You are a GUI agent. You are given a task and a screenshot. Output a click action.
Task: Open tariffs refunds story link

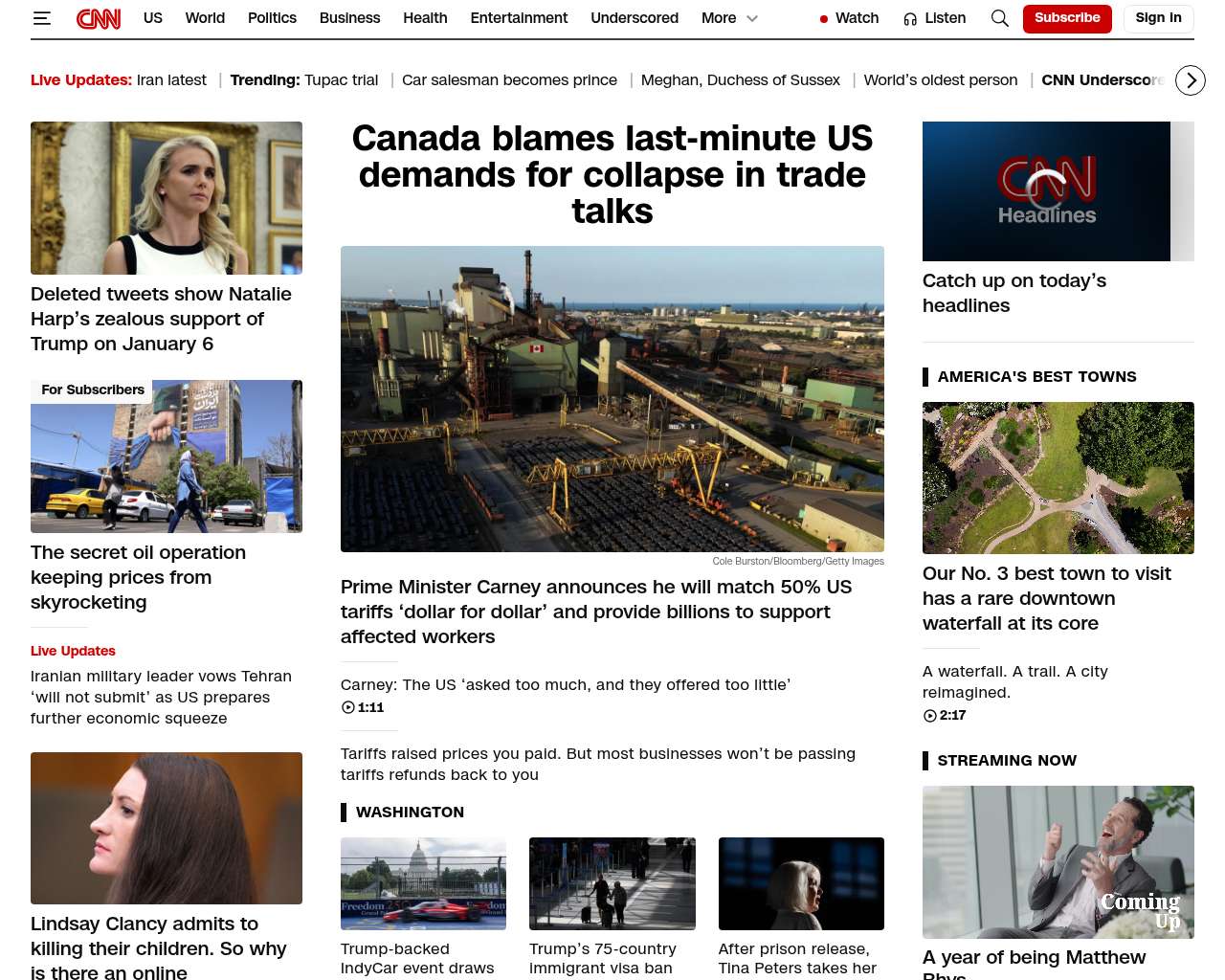[x=598, y=765]
